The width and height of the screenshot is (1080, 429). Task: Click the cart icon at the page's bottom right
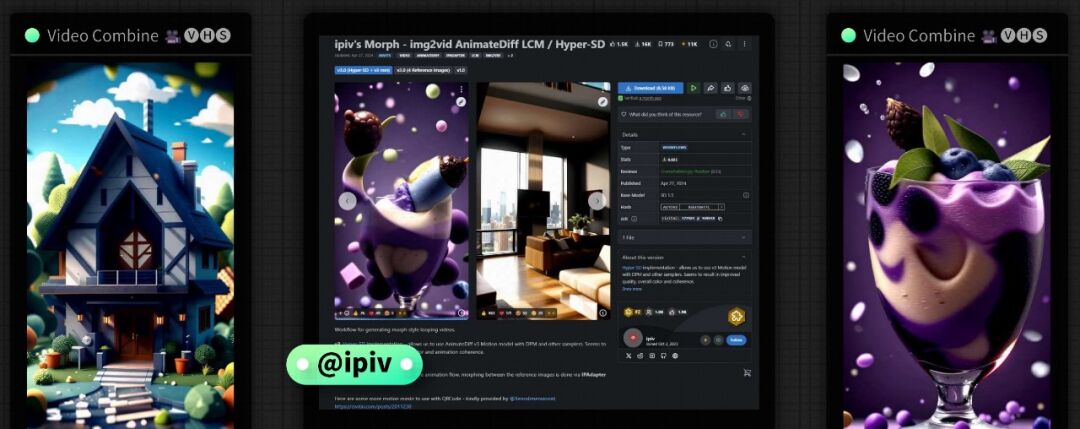[x=747, y=373]
